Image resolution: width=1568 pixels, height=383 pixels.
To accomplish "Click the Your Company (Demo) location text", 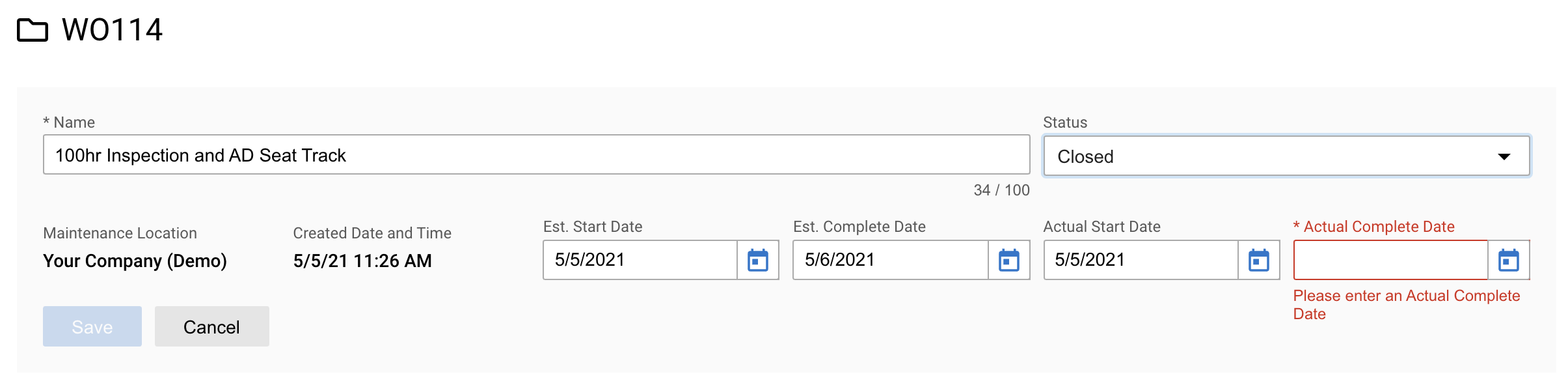I will (x=135, y=261).
